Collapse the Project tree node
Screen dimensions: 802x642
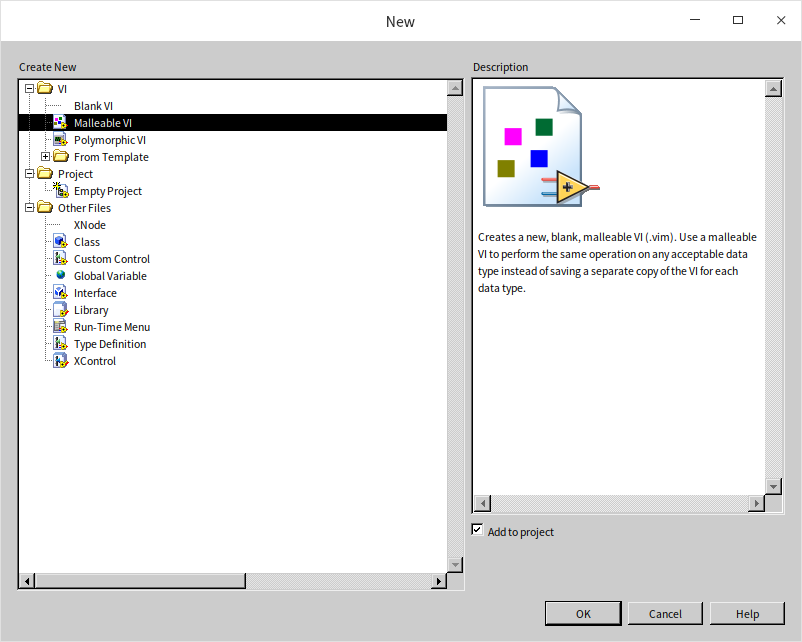click(x=30, y=174)
